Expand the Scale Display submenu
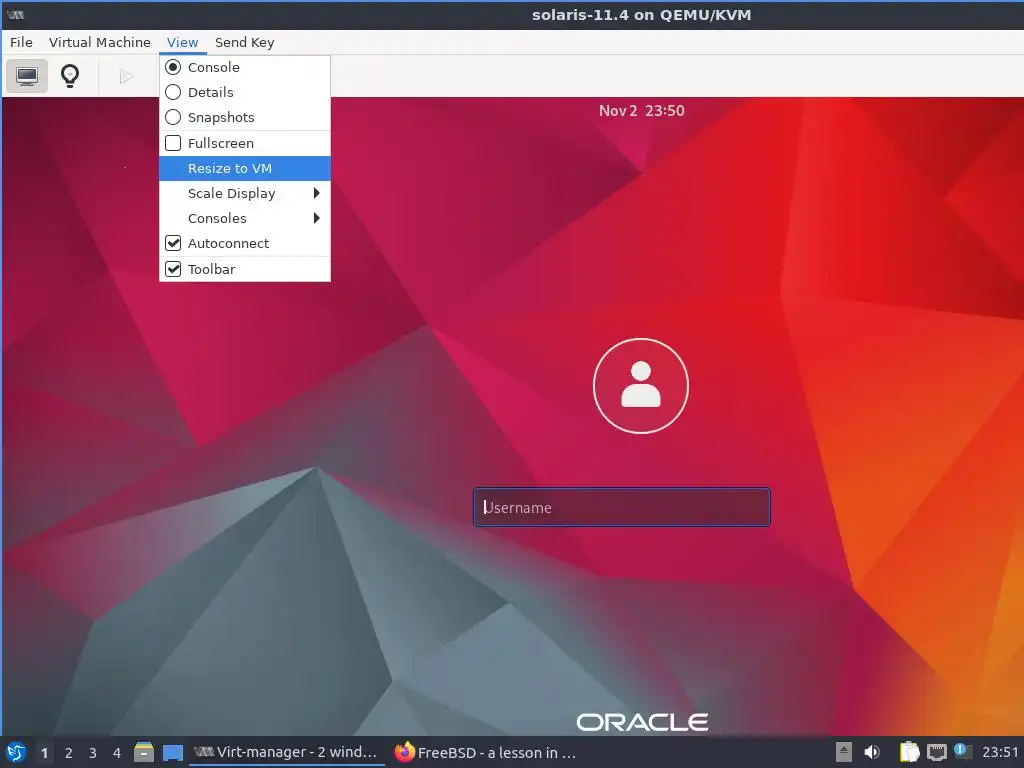Viewport: 1024px width, 768px height. (x=245, y=193)
